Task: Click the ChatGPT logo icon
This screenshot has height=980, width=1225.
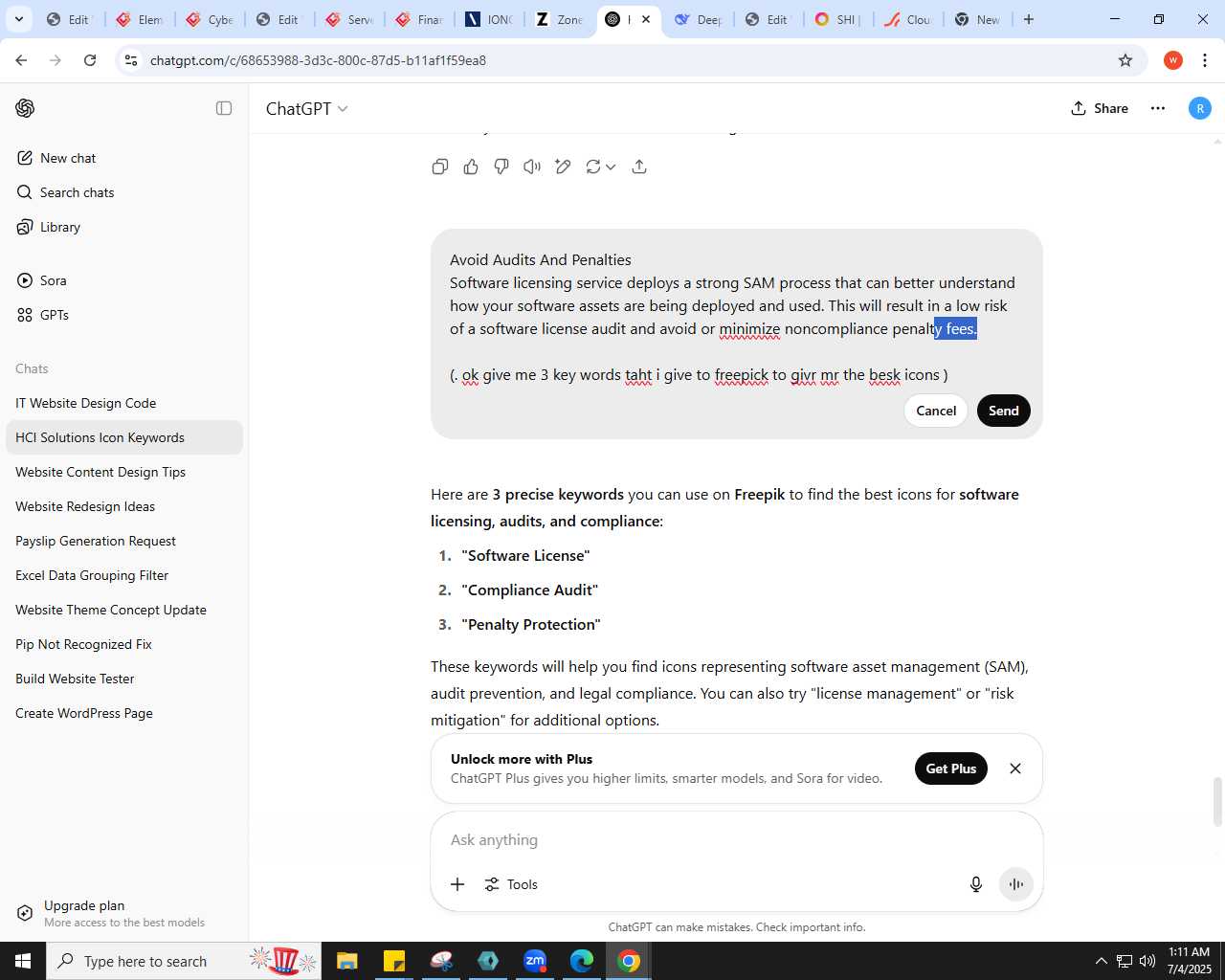Action: [x=26, y=108]
